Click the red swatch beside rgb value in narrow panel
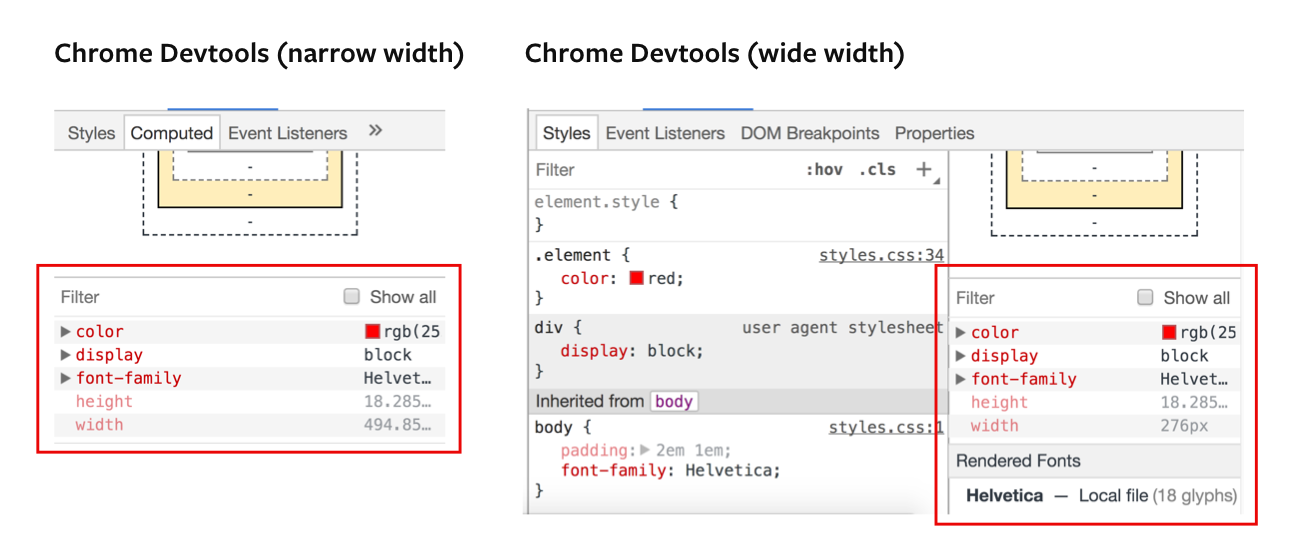 click(372, 332)
